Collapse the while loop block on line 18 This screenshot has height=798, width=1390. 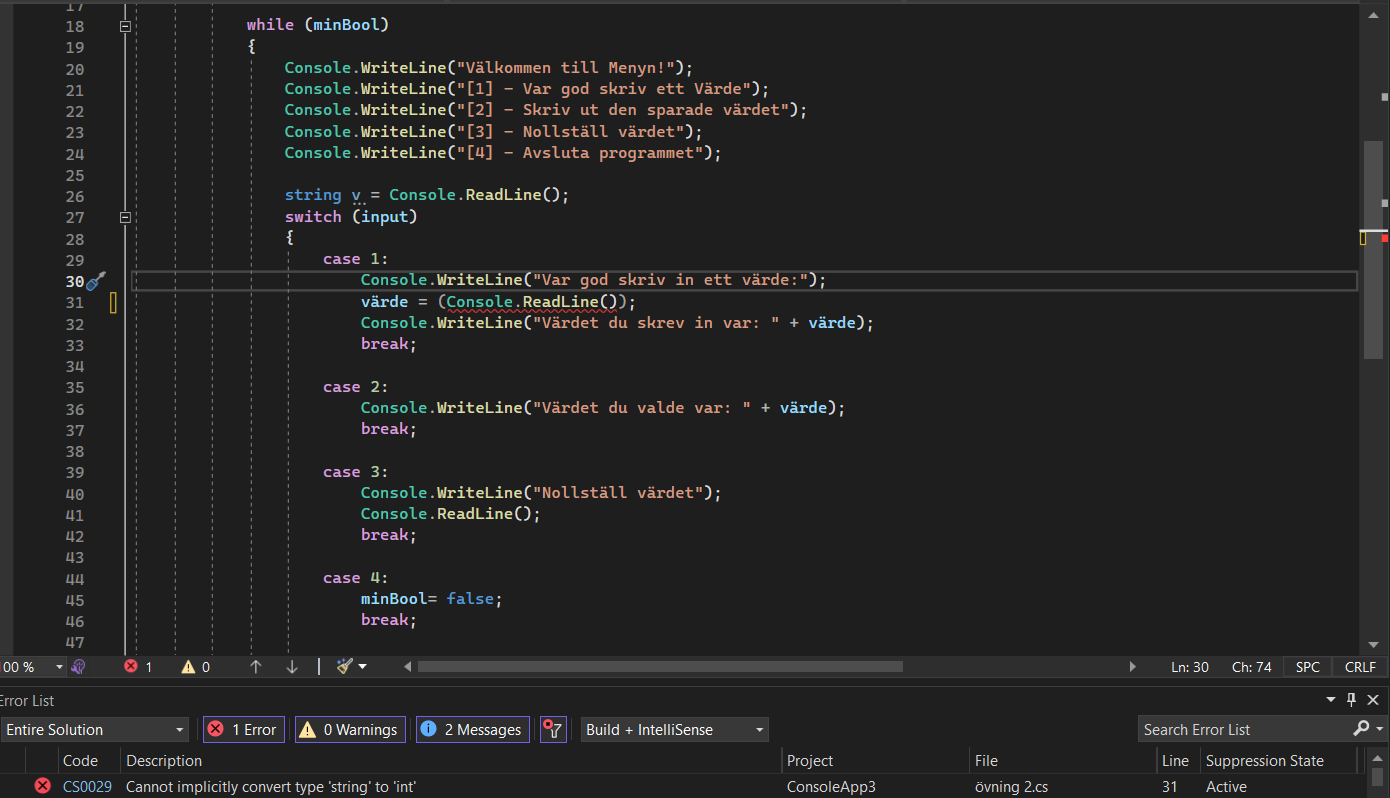[x=125, y=26]
